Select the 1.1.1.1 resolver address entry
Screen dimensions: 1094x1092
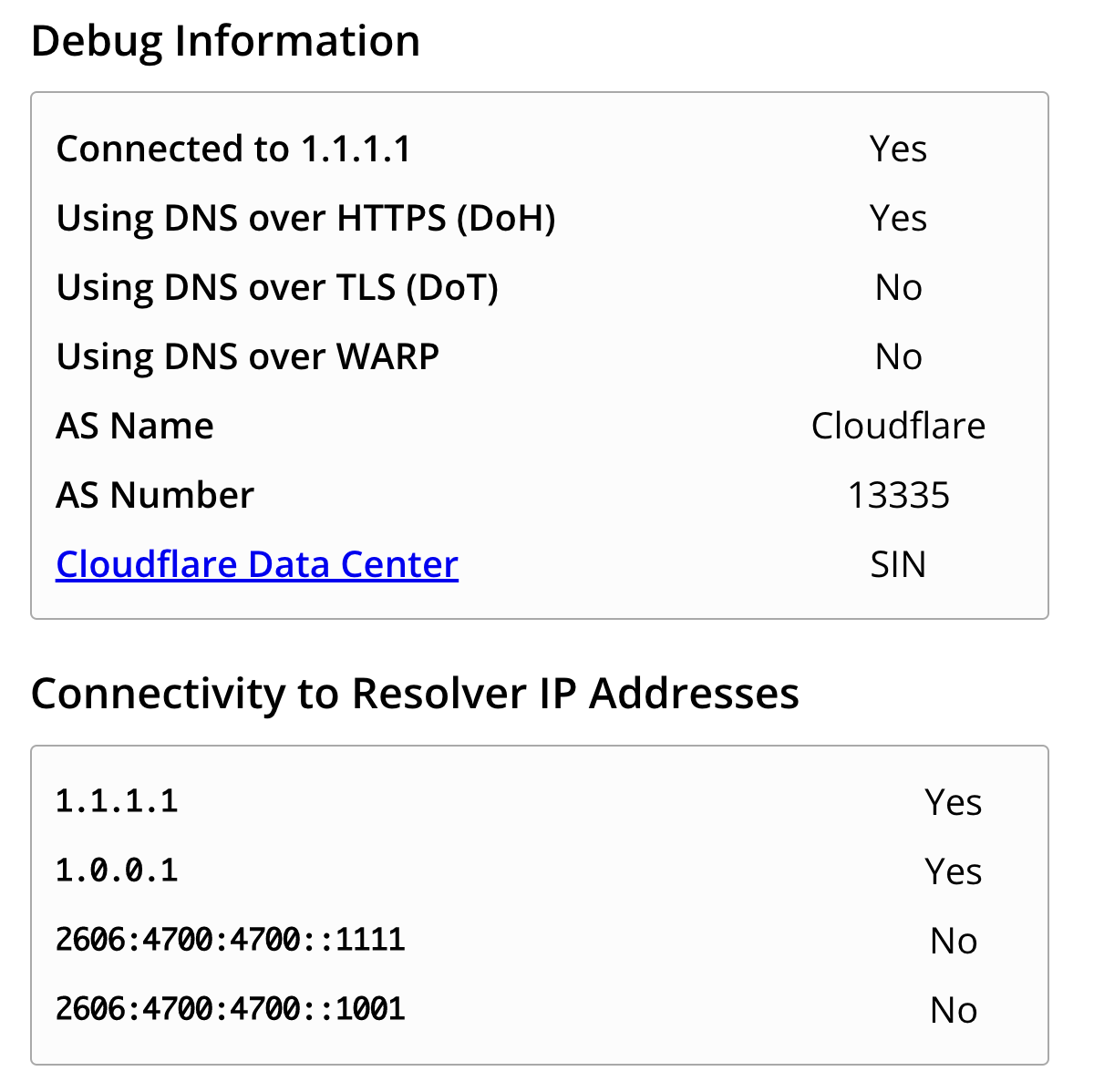click(117, 801)
